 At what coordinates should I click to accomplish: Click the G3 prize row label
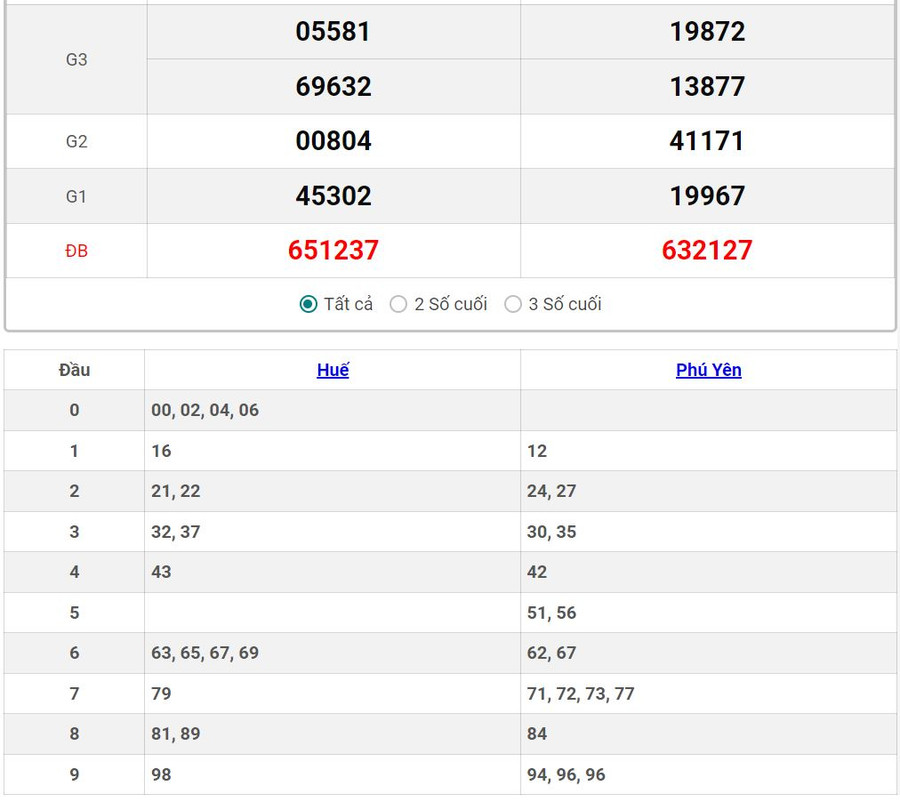click(77, 60)
